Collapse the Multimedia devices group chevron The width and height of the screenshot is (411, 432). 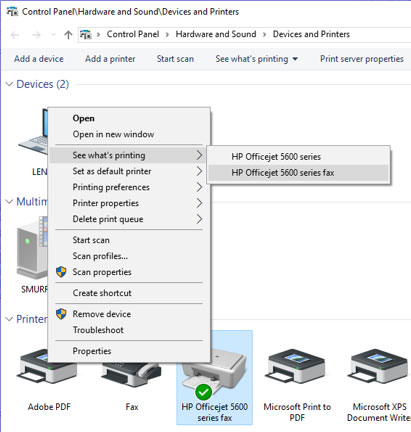coord(9,201)
